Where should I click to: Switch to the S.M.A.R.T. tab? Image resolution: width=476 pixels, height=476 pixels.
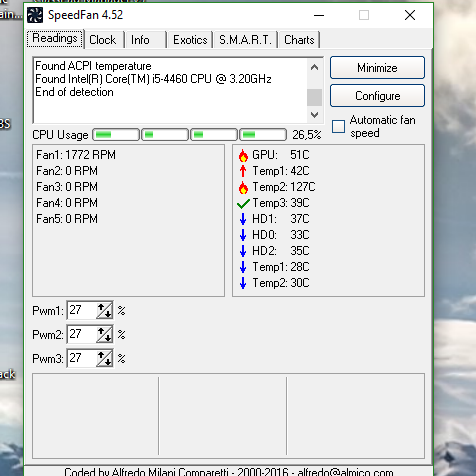[245, 40]
